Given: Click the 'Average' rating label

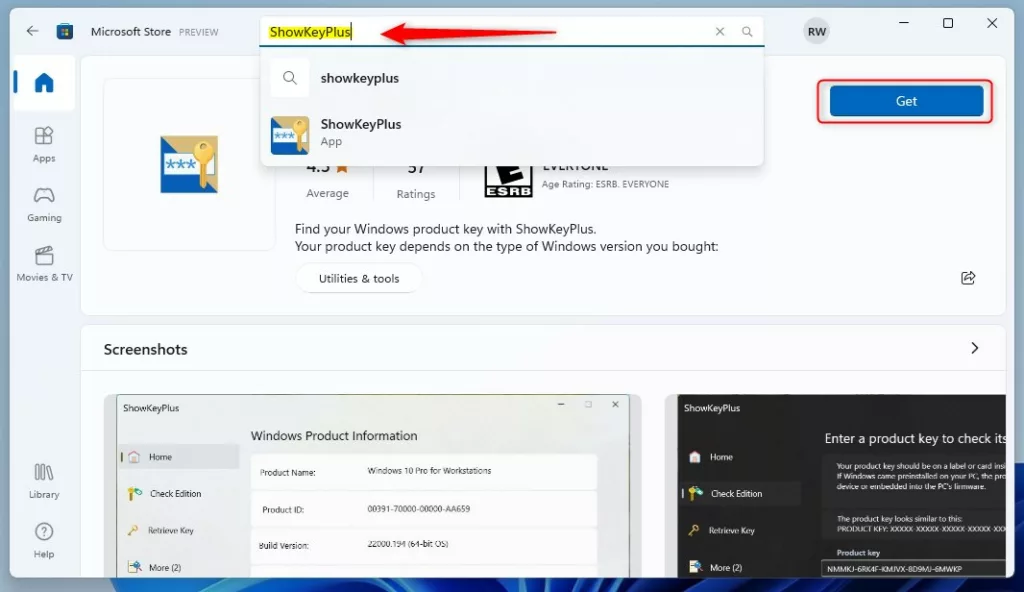Looking at the screenshot, I should (327, 193).
